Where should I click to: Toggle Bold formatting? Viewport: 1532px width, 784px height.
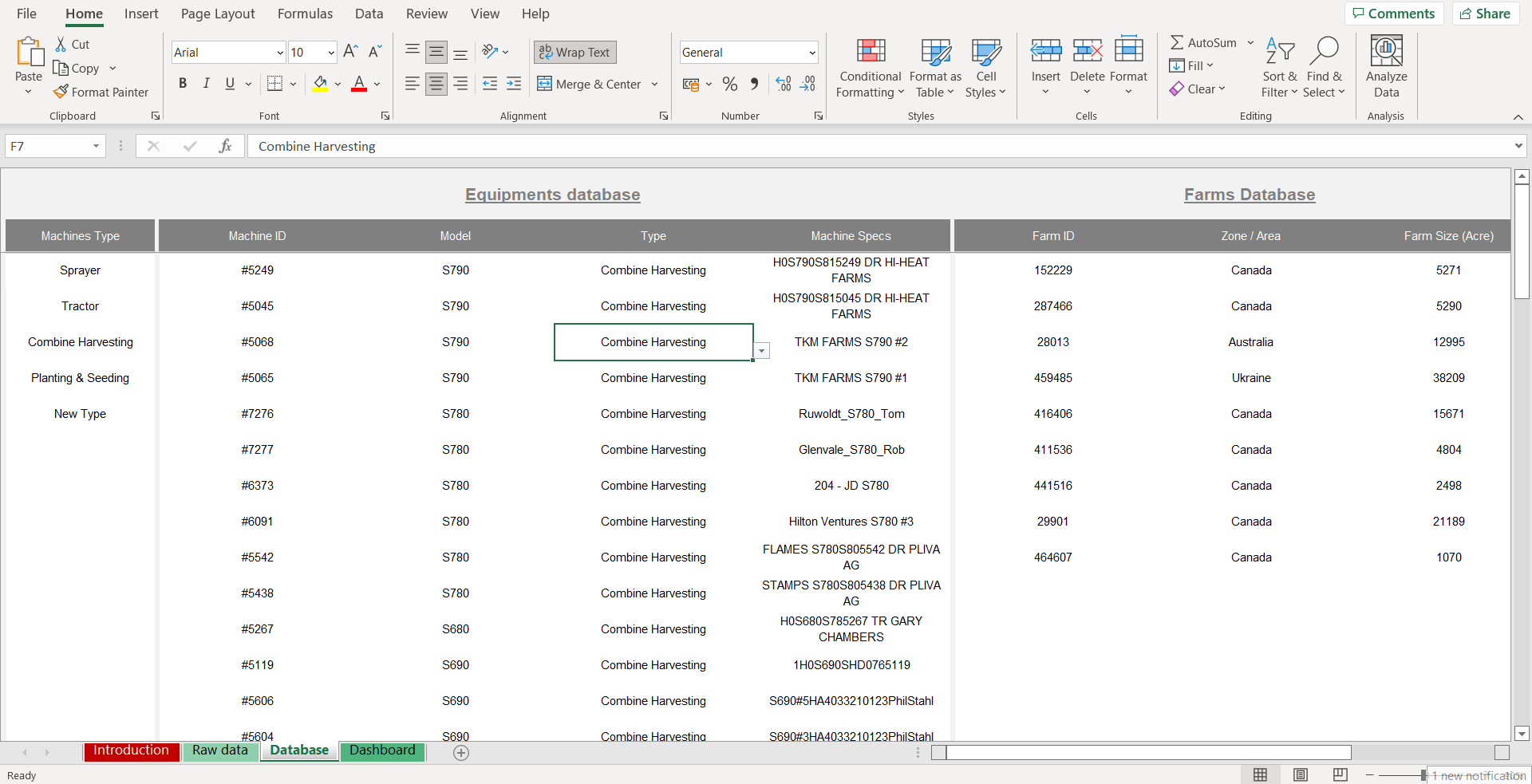pyautogui.click(x=183, y=84)
